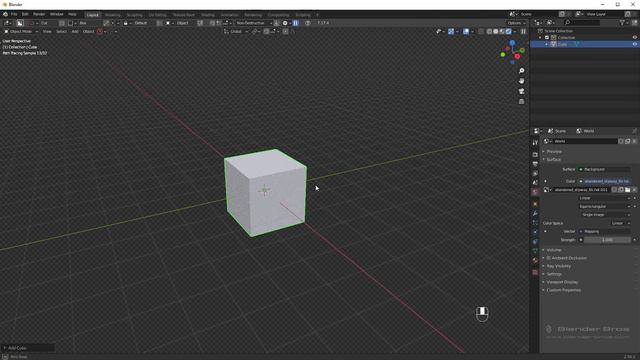Screen dimensions: 640x360
Task: Open the World properties tab icon
Action: click(535, 192)
